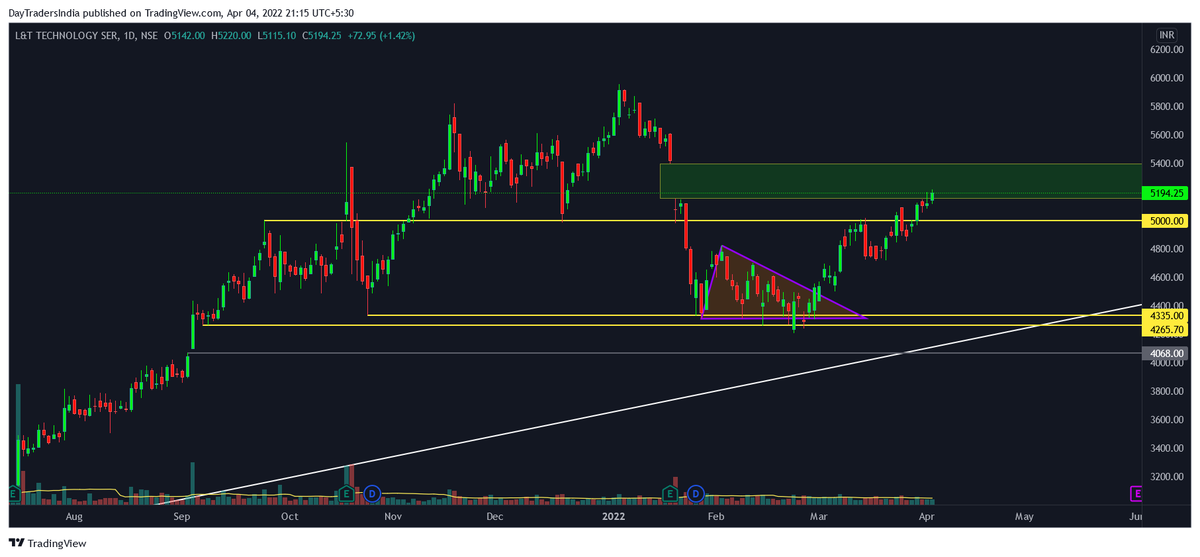Screen dimensions: 1200x557
Task: Open the dividend marker just before Feb
Action: pos(696,493)
